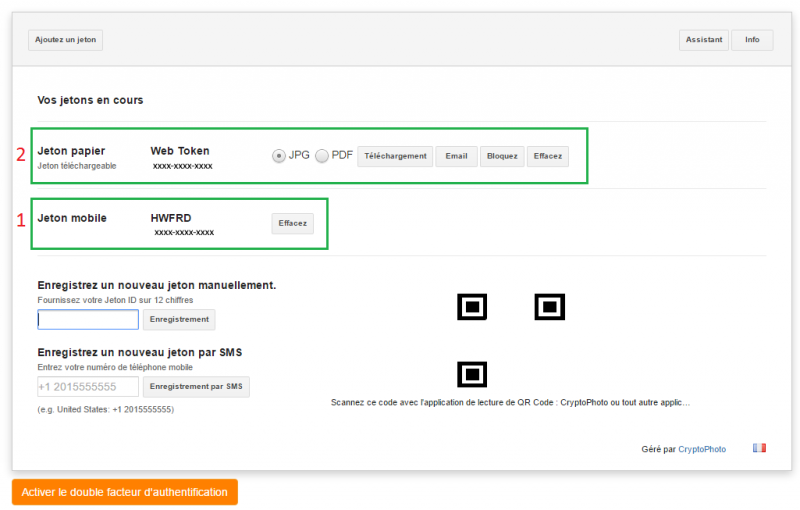The image size is (800, 510).
Task: Click the top-right QR code square
Action: click(x=550, y=307)
